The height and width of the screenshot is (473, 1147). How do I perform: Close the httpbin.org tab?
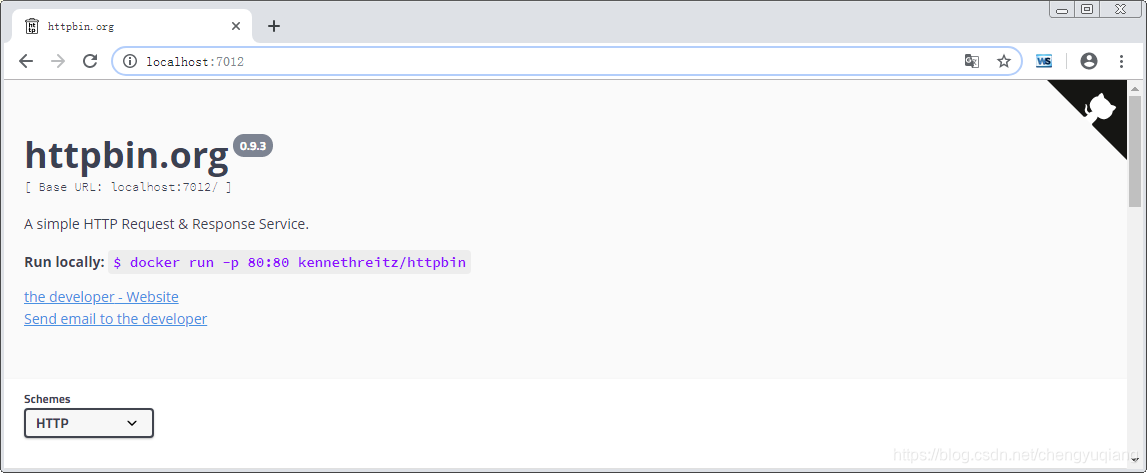pos(236,26)
